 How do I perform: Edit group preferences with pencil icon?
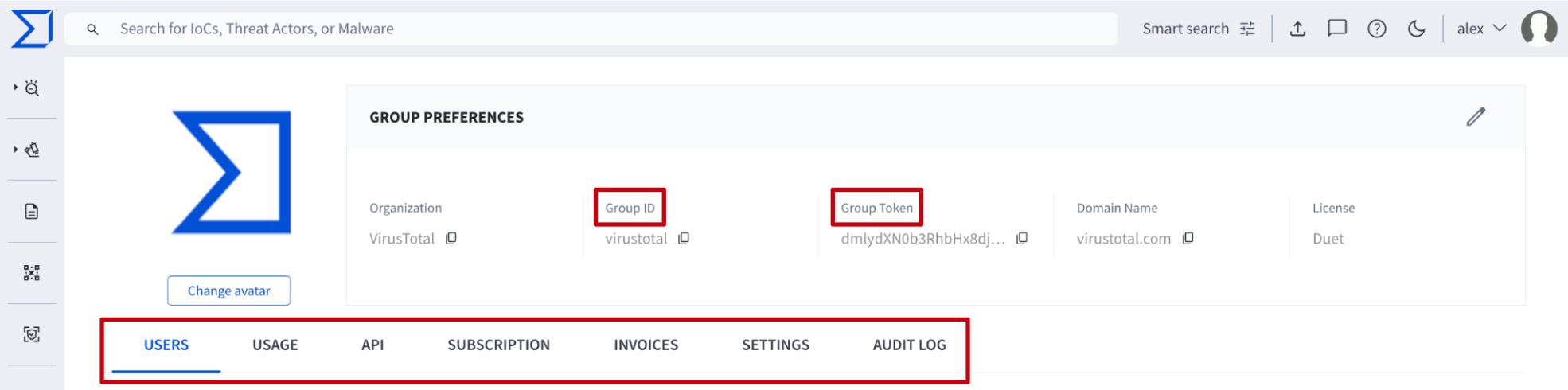pyautogui.click(x=1476, y=117)
